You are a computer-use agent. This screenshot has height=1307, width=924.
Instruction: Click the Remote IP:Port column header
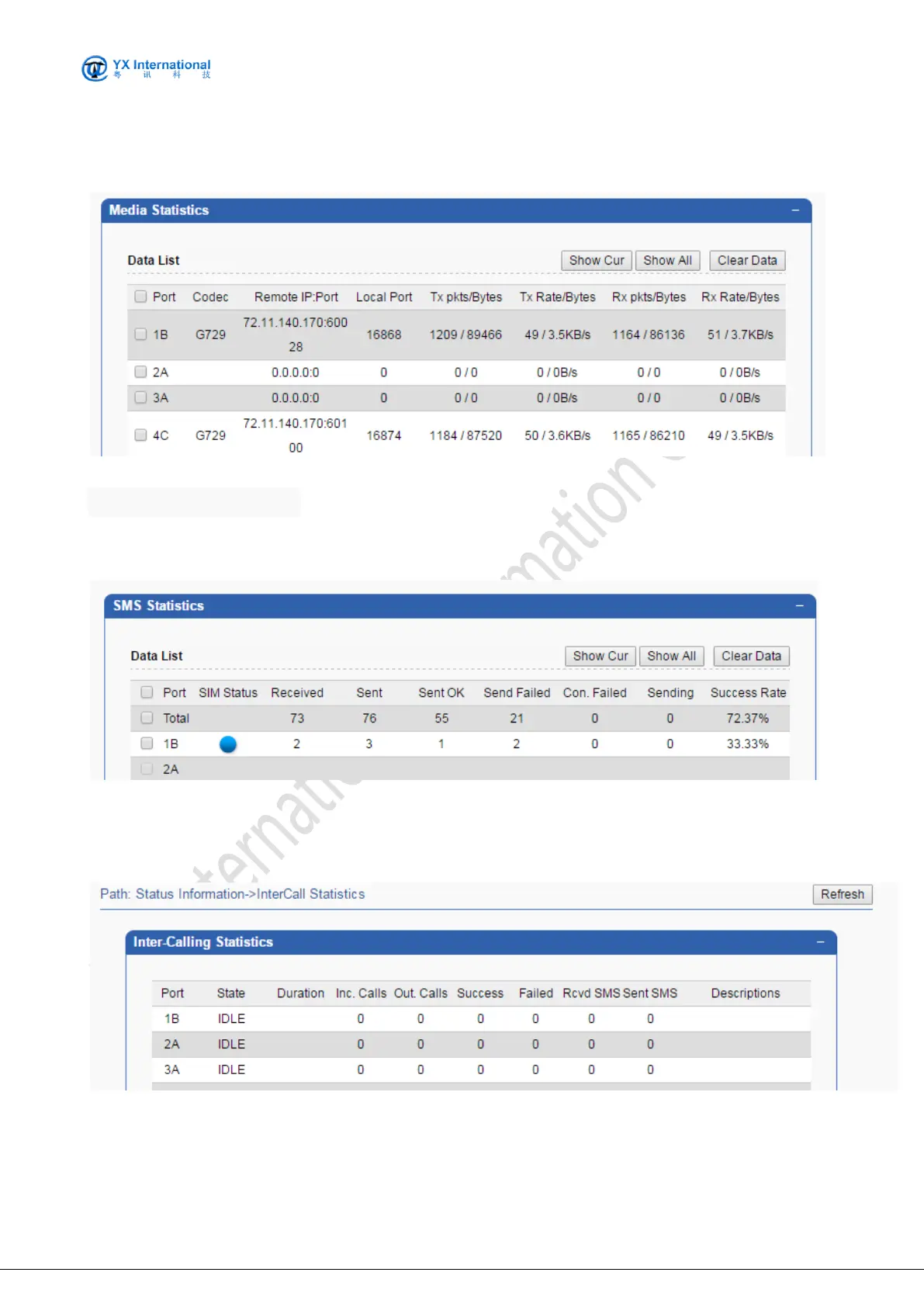296,297
